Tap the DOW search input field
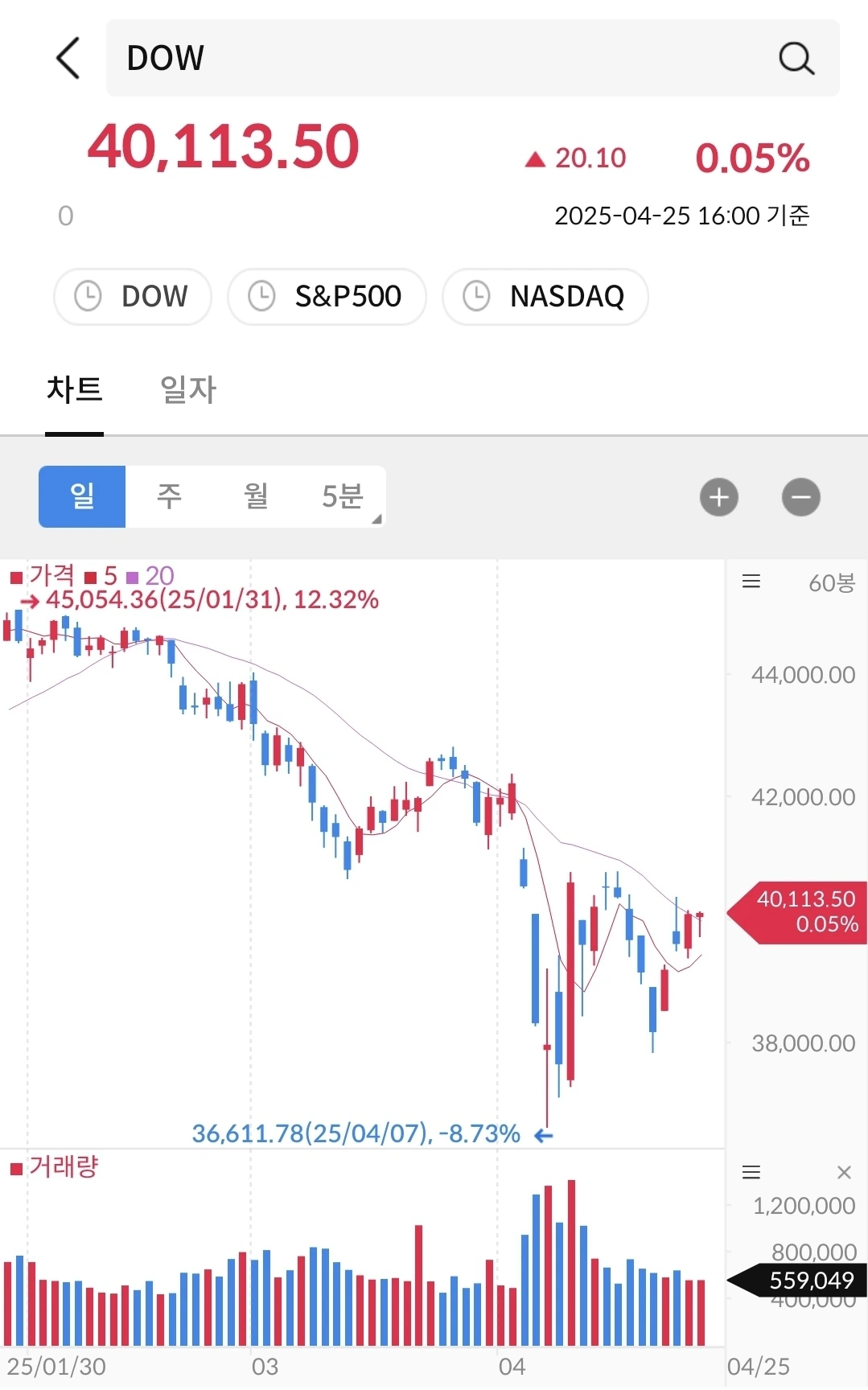Image resolution: width=868 pixels, height=1390 pixels. [x=473, y=58]
